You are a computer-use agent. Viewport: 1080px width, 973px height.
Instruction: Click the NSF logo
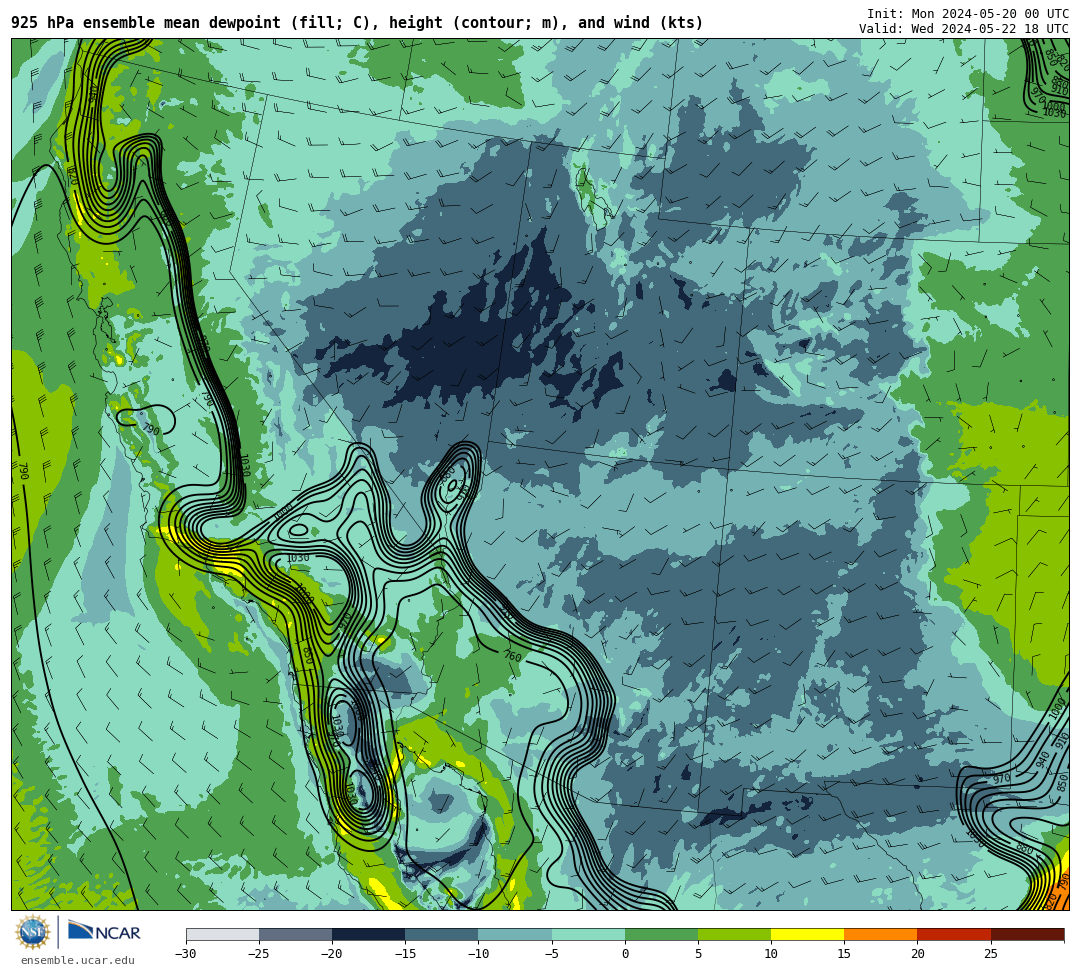[33, 932]
